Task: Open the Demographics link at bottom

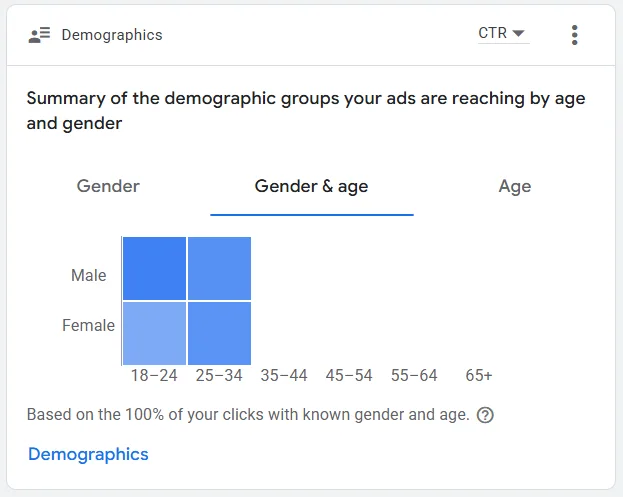Action: coord(88,454)
